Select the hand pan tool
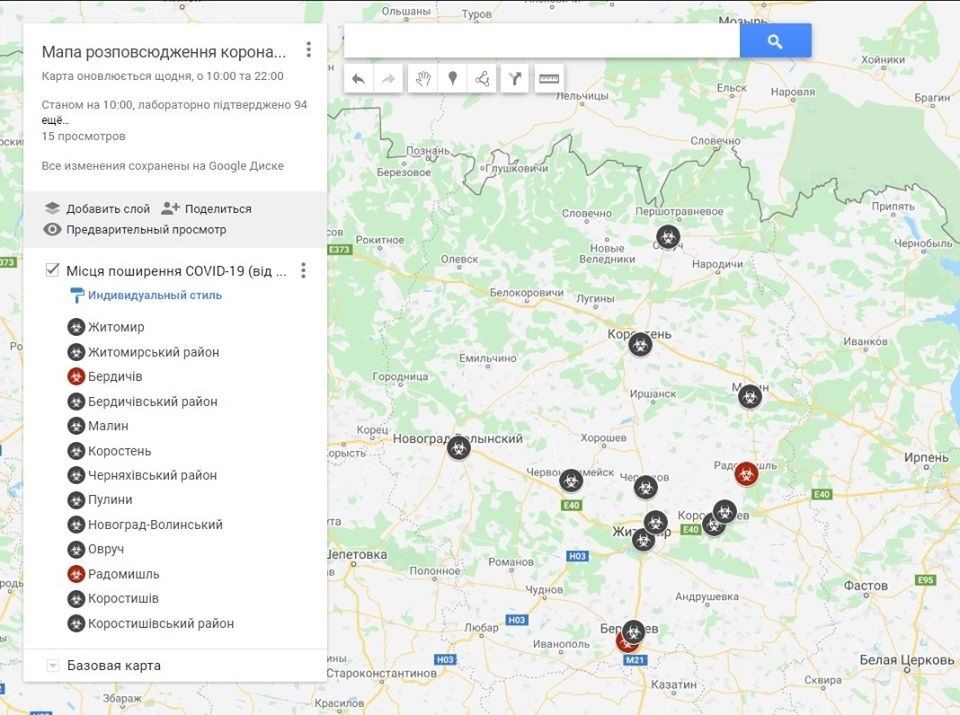Image resolution: width=960 pixels, height=715 pixels. (x=423, y=79)
